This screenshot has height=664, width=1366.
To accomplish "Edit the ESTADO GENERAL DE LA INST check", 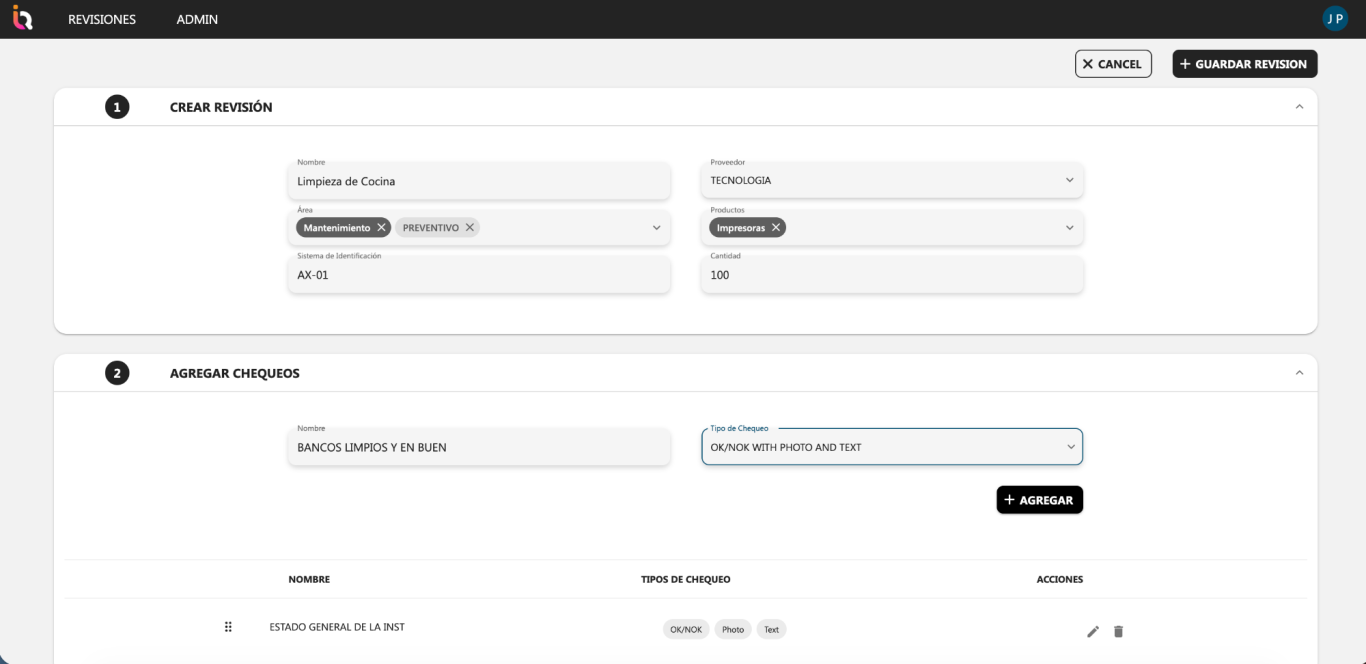I will [x=1093, y=631].
